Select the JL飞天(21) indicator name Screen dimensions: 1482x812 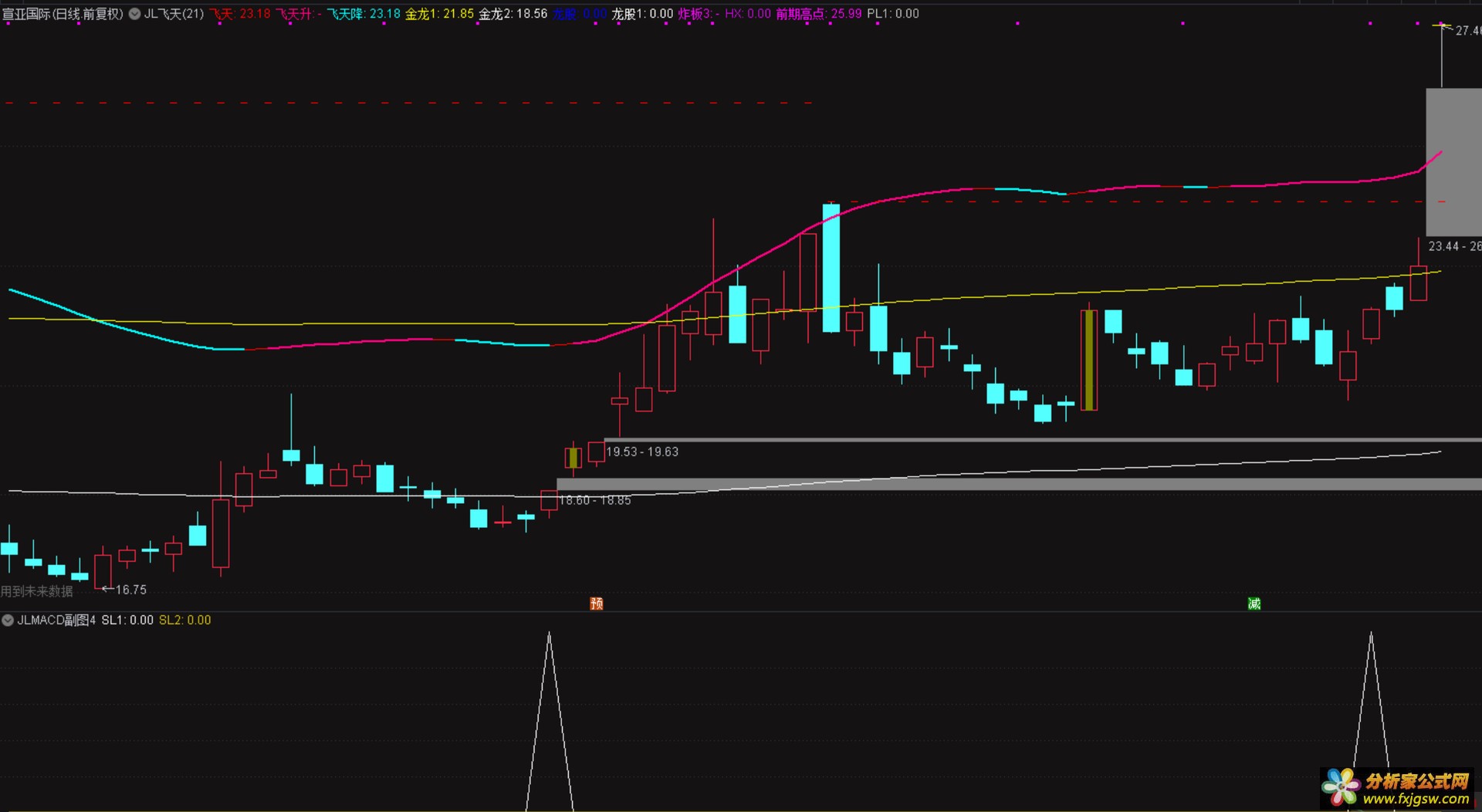174,14
